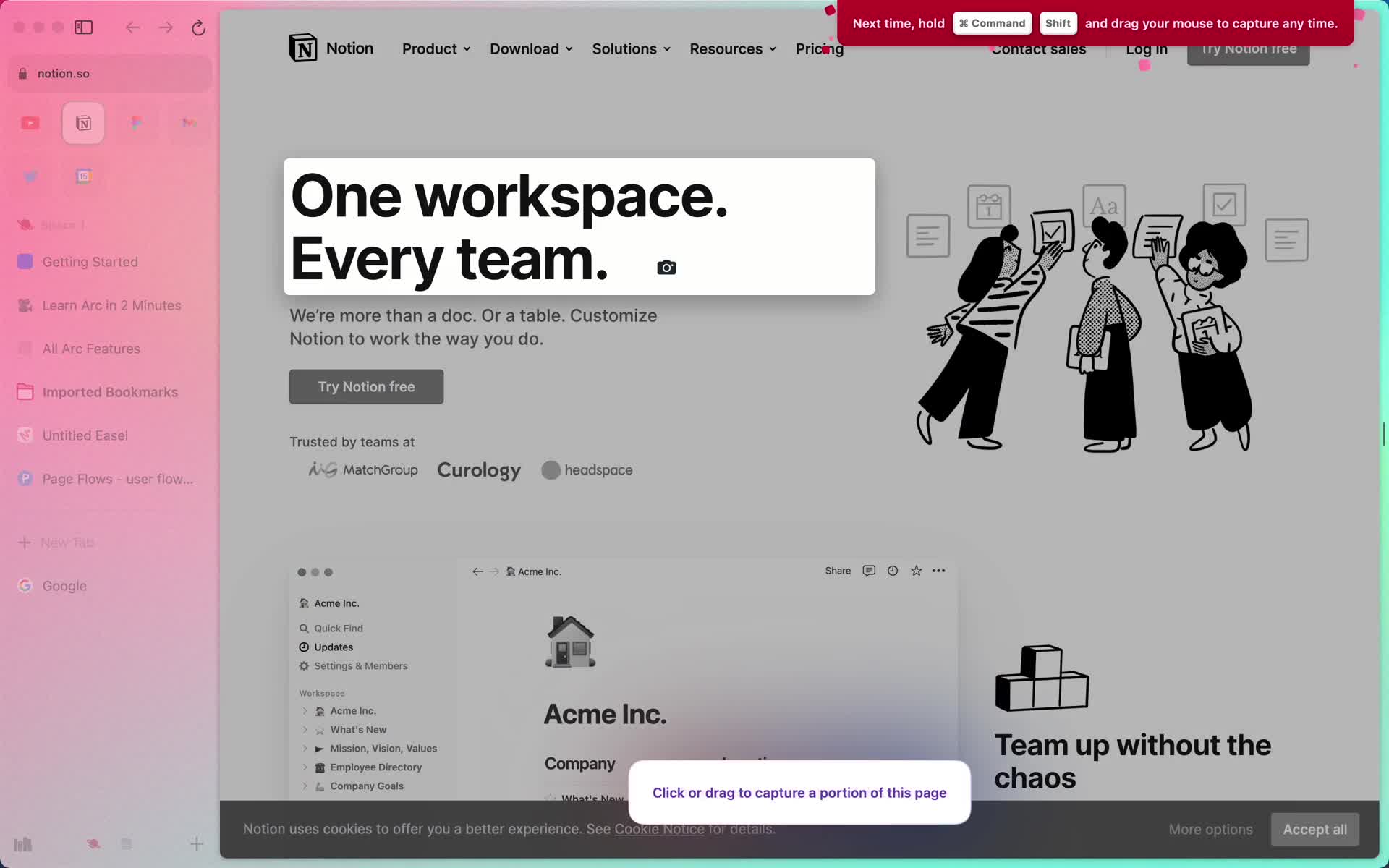1389x868 pixels.
Task: Click the Accept all cookies button
Action: (1313, 829)
